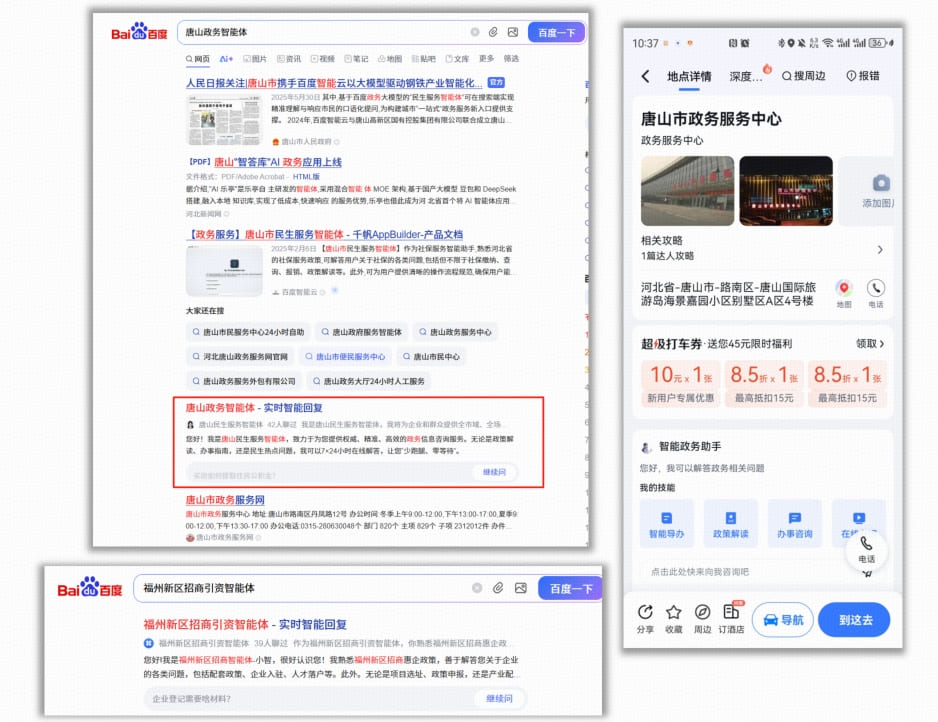Open the 唐山政务智能体 - 实时智能回复 result
Viewport: 938px width, 722px height.
pyautogui.click(x=254, y=408)
